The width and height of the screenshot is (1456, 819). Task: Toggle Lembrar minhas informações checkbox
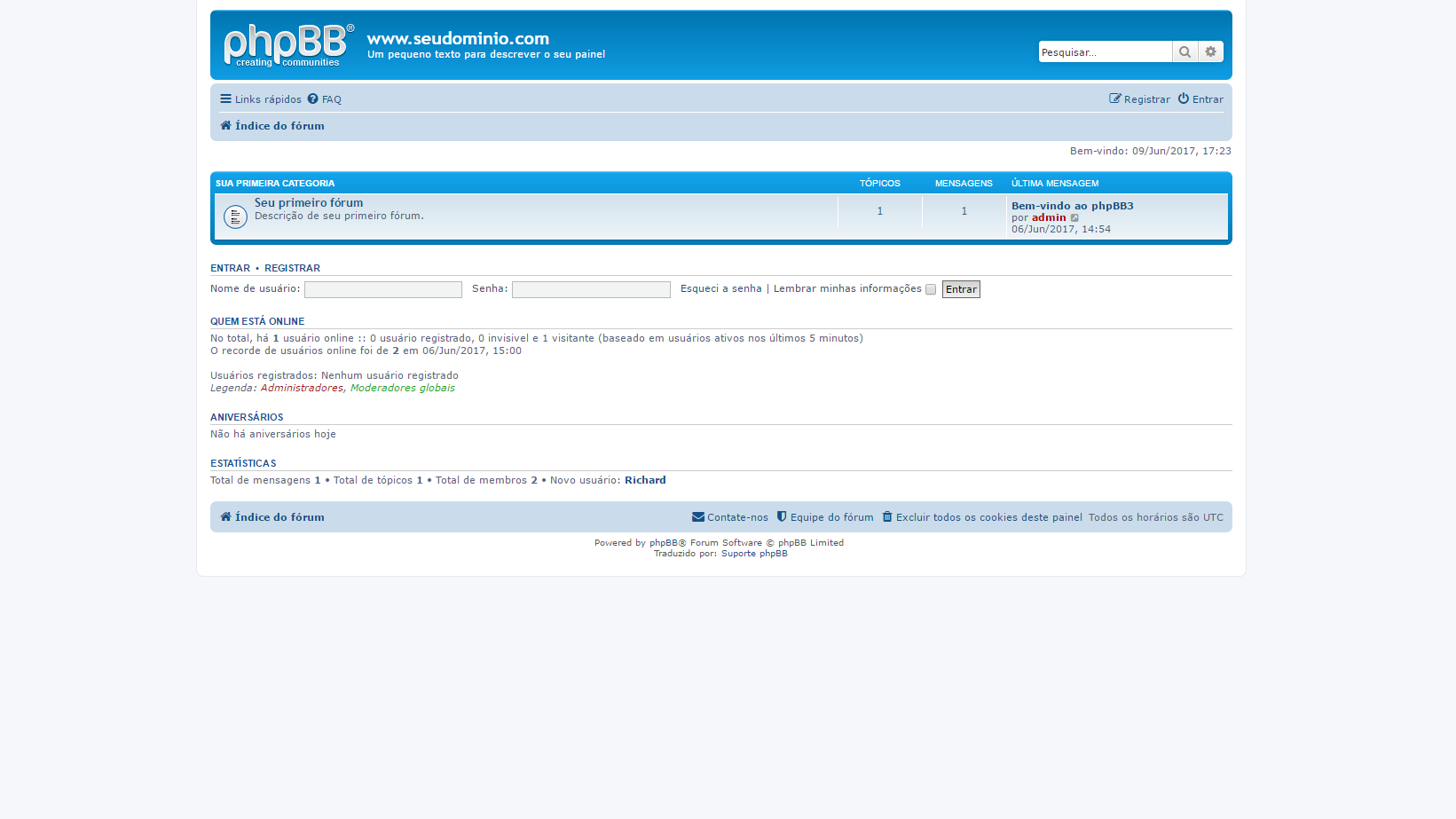[931, 289]
